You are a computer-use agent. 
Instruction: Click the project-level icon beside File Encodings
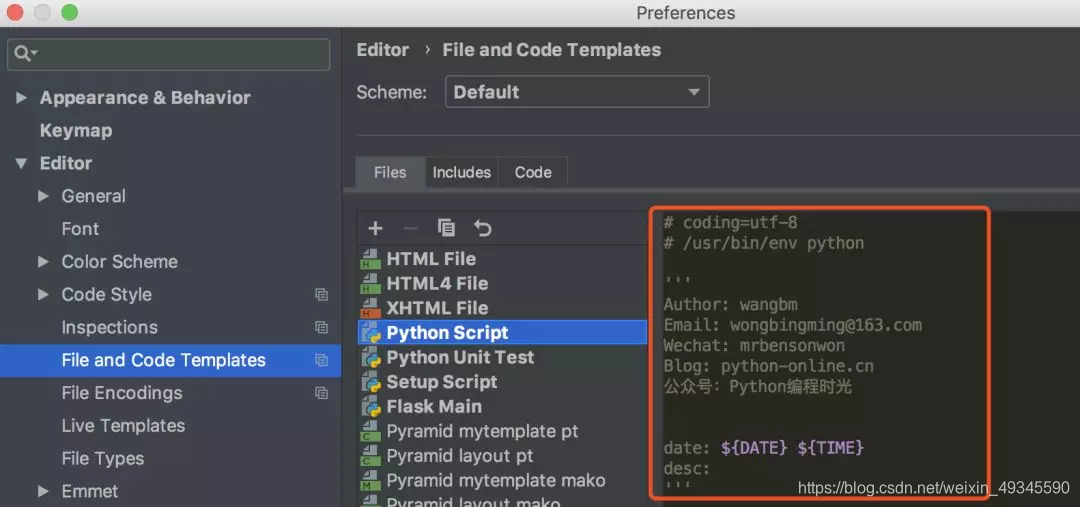pyautogui.click(x=321, y=393)
